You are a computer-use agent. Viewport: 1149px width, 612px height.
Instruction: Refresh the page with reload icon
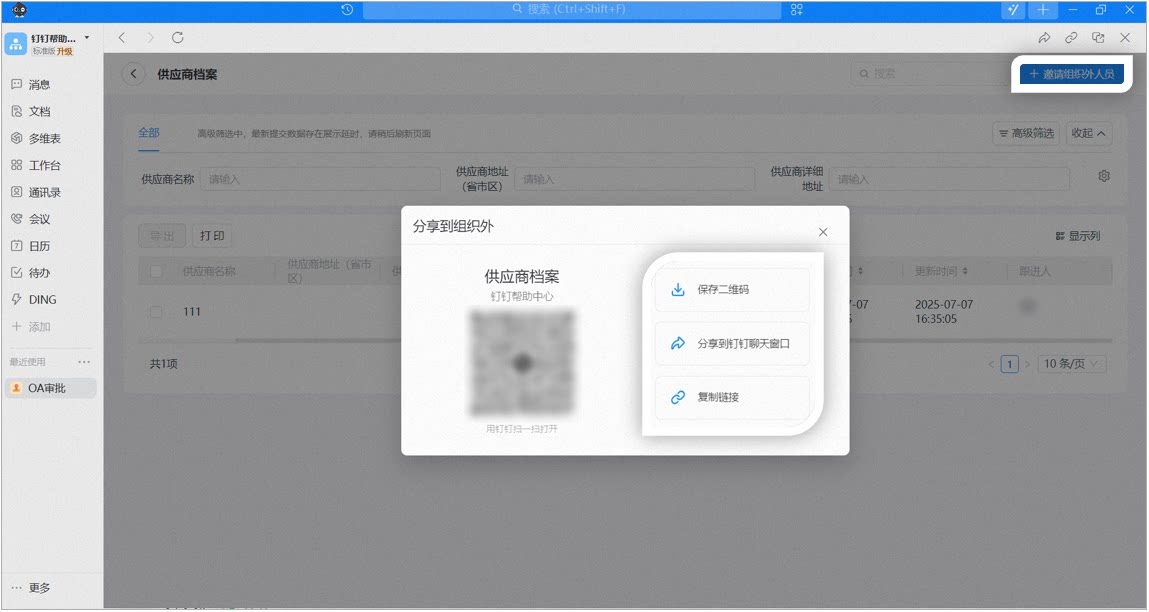(x=177, y=37)
